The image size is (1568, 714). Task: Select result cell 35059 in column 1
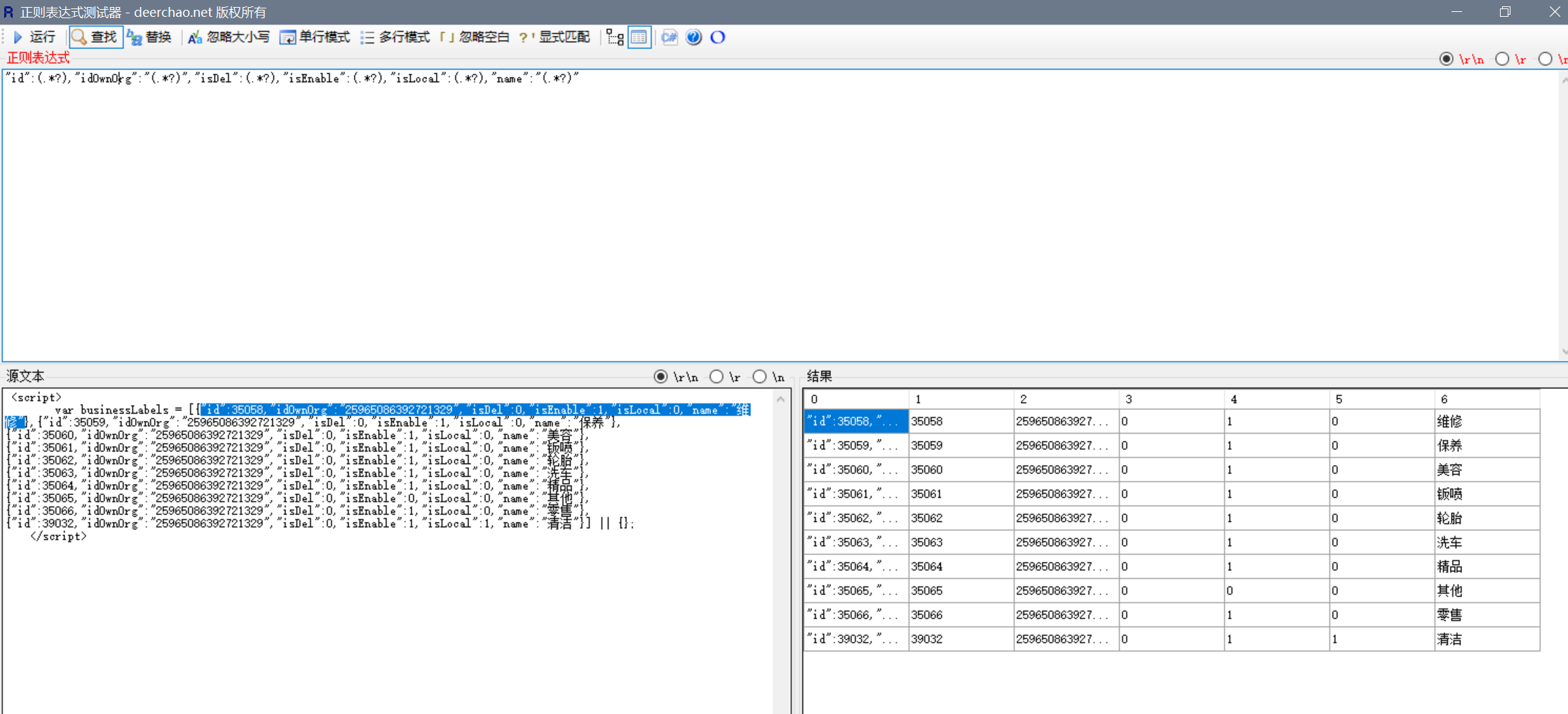(961, 445)
